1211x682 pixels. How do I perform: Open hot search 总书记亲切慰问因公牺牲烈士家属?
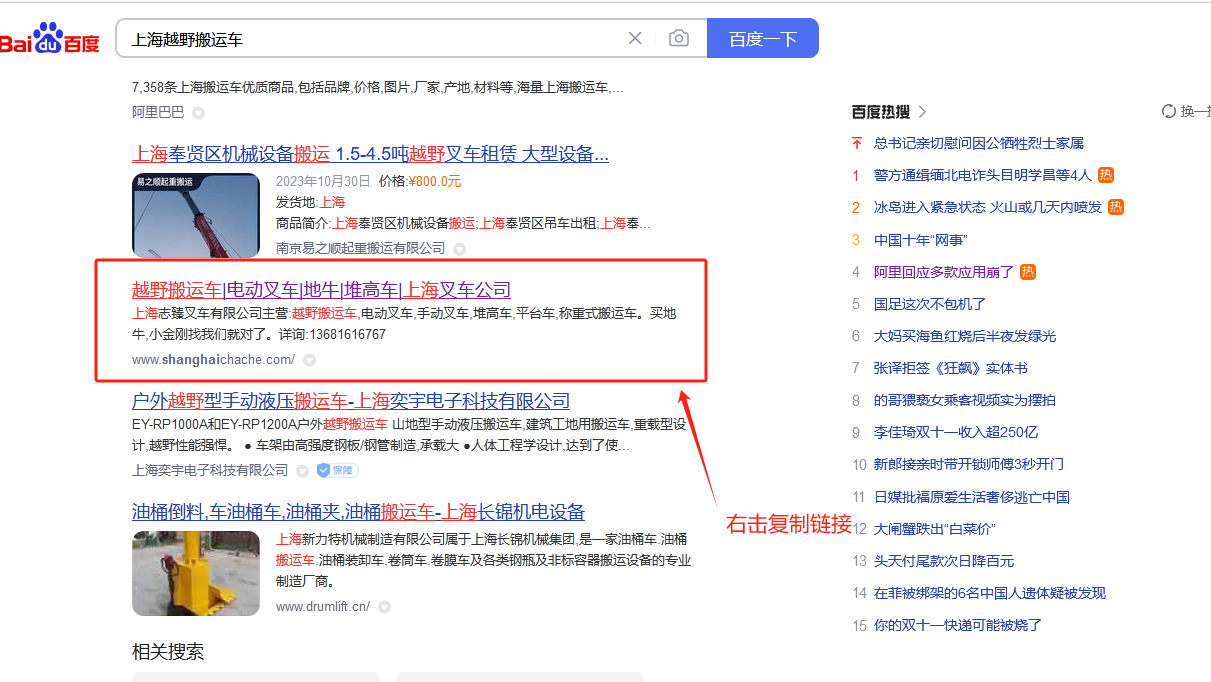click(979, 143)
